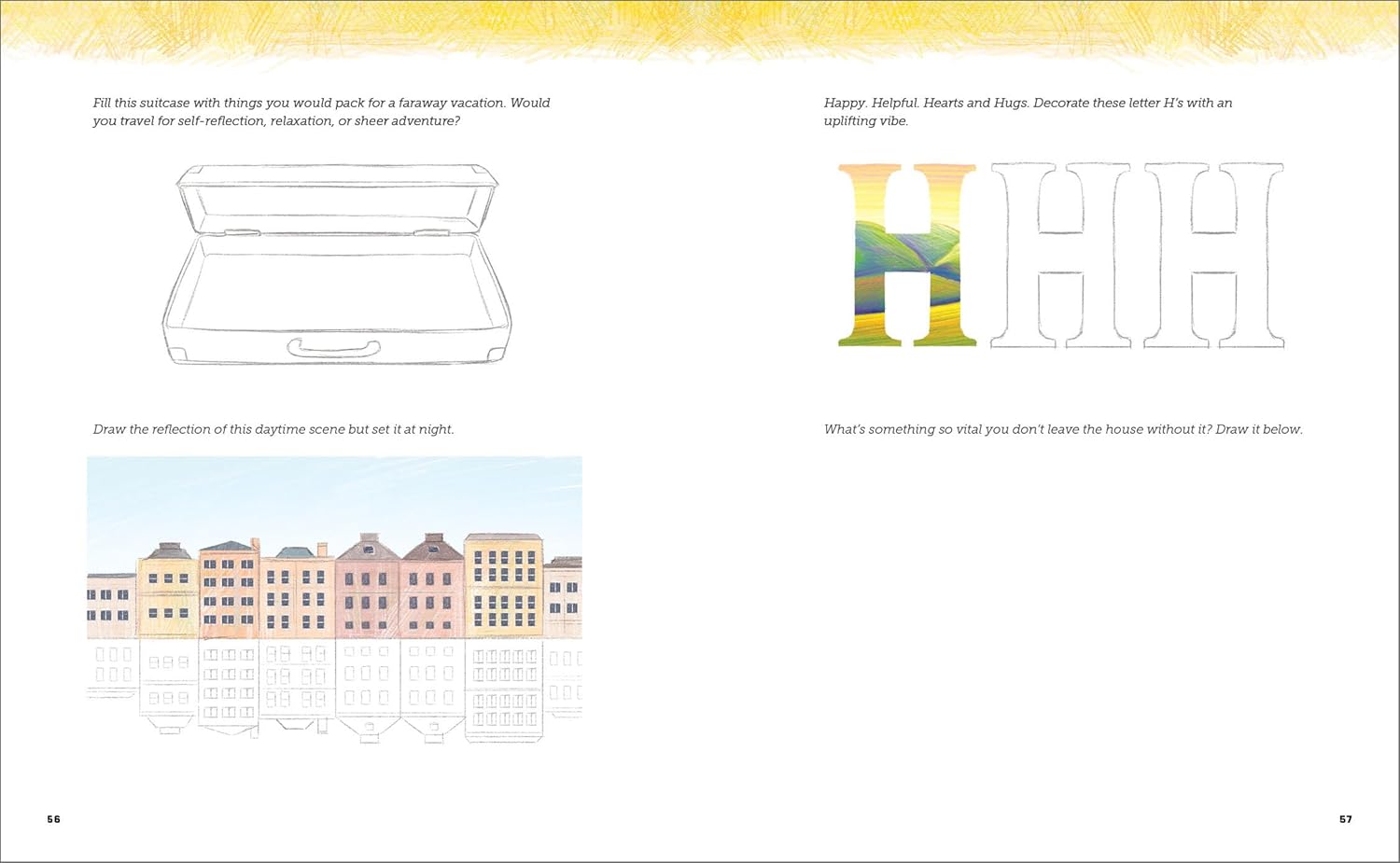The height and width of the screenshot is (863, 1400).
Task: Click the suitcase carrying handle
Action: (x=333, y=349)
